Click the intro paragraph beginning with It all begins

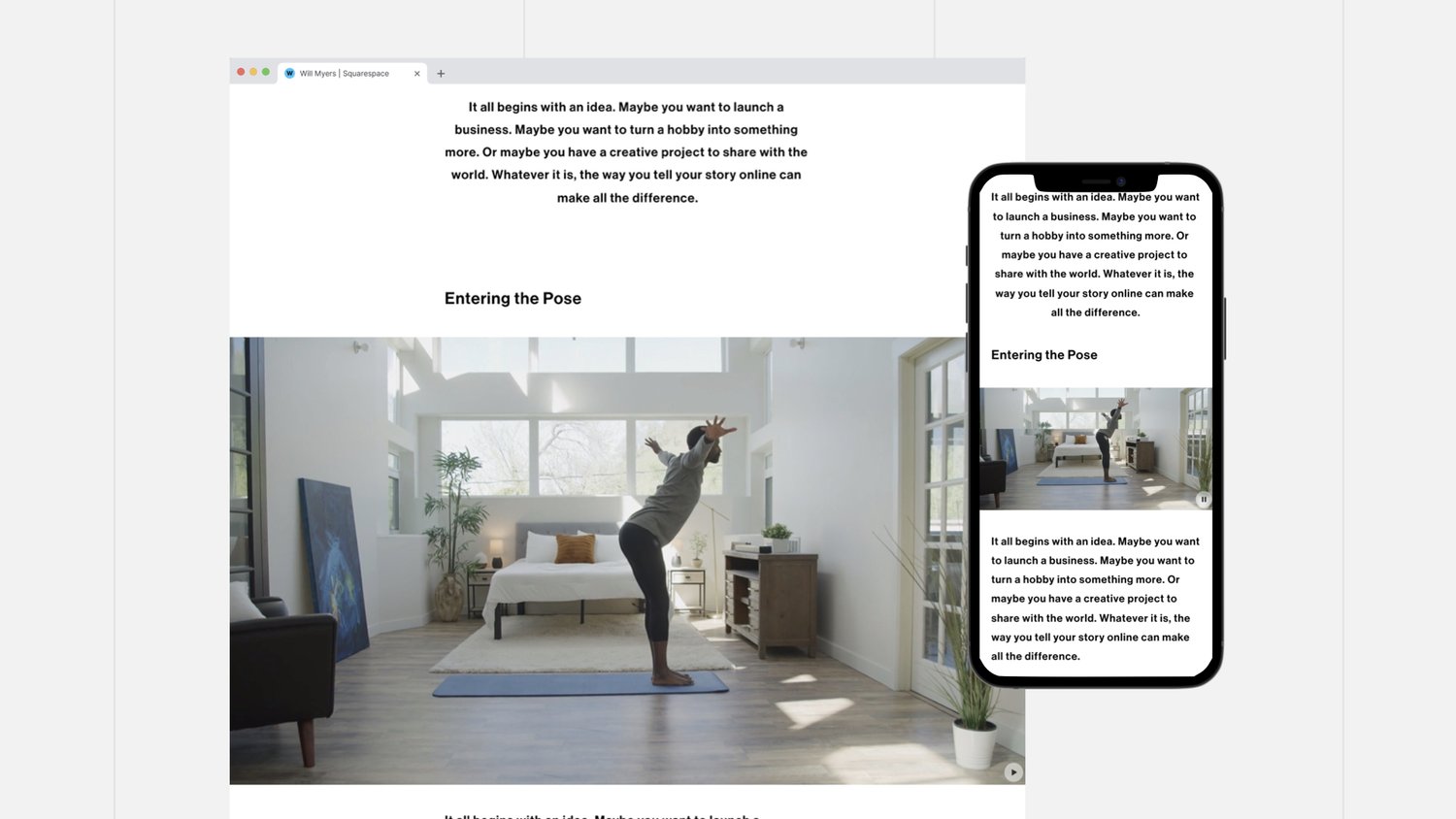(x=626, y=151)
